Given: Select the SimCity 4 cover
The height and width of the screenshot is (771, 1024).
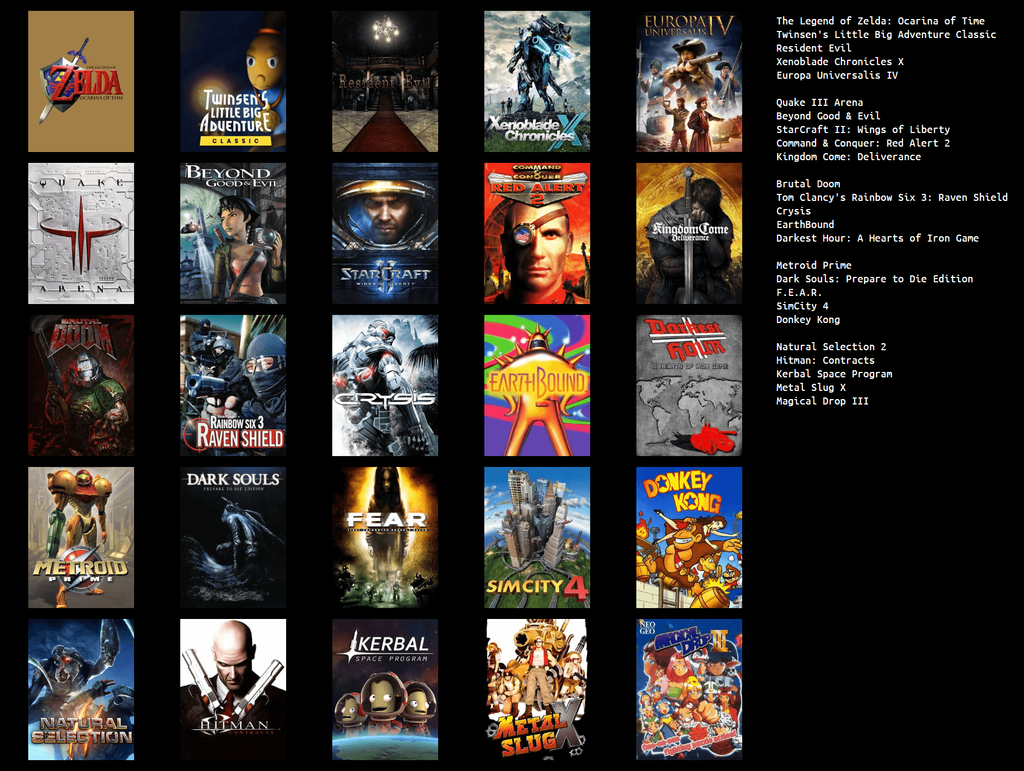Looking at the screenshot, I should [x=537, y=537].
